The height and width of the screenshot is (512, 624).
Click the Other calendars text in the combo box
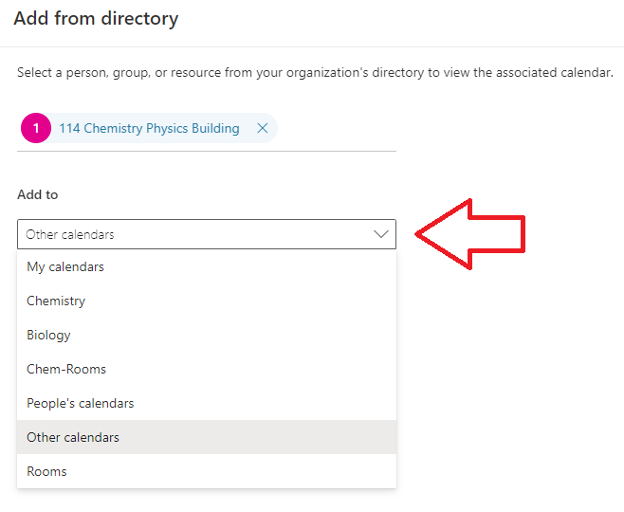tap(70, 234)
